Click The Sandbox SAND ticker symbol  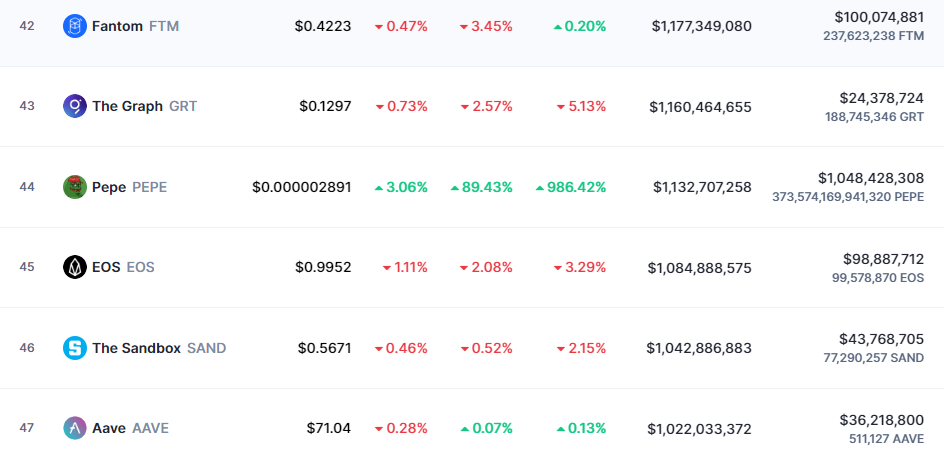pyautogui.click(x=207, y=348)
